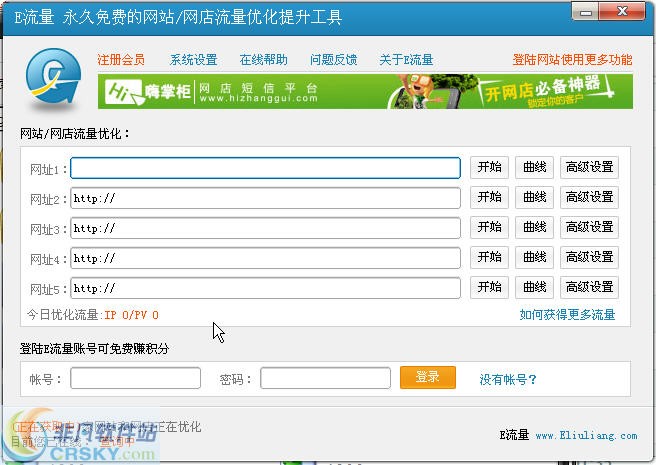Open 高级设置 for 网址4
656x465 pixels.
[589, 257]
